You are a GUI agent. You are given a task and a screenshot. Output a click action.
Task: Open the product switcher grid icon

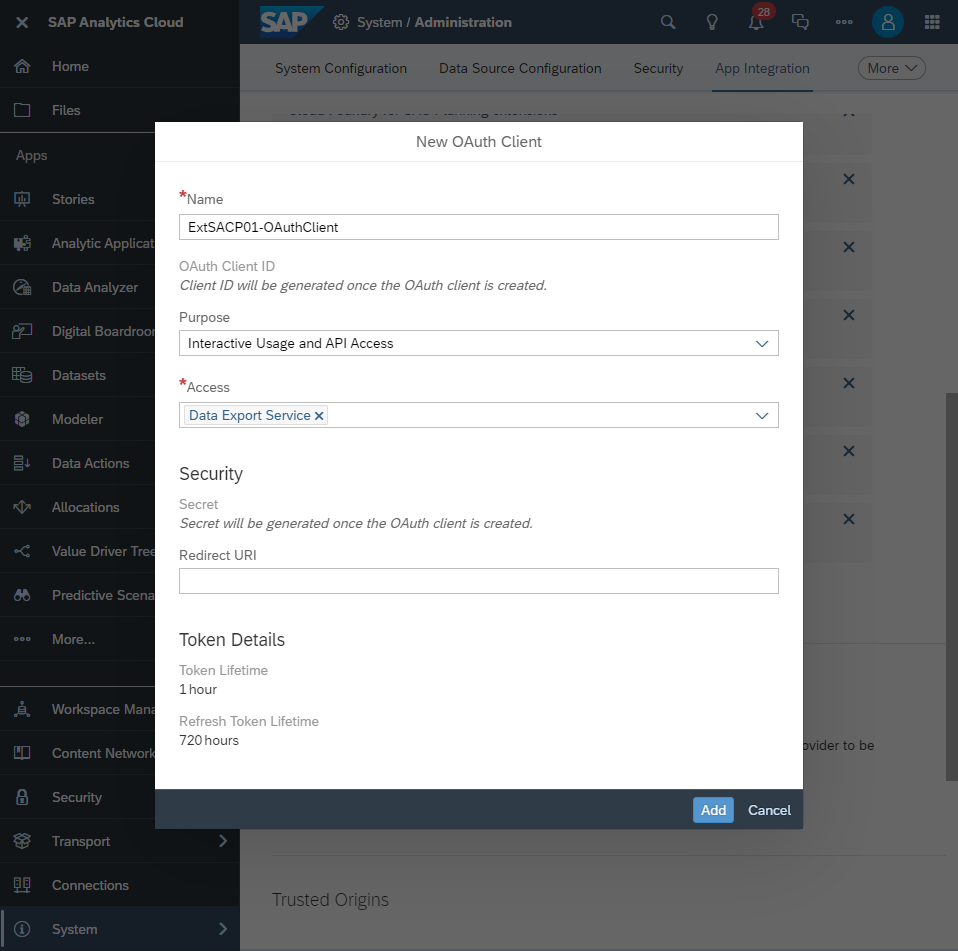pos(932,23)
